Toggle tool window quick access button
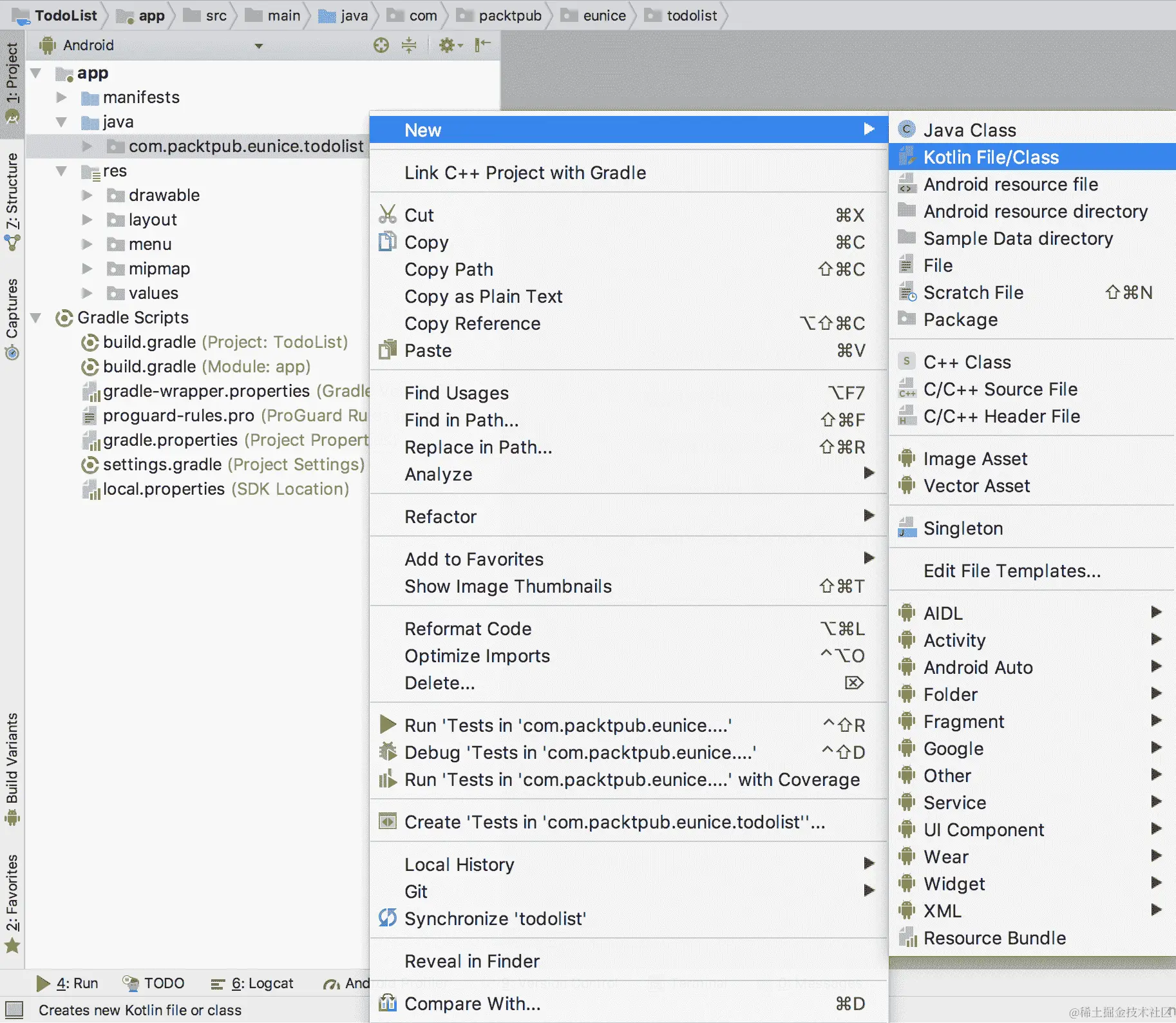 point(14,1009)
